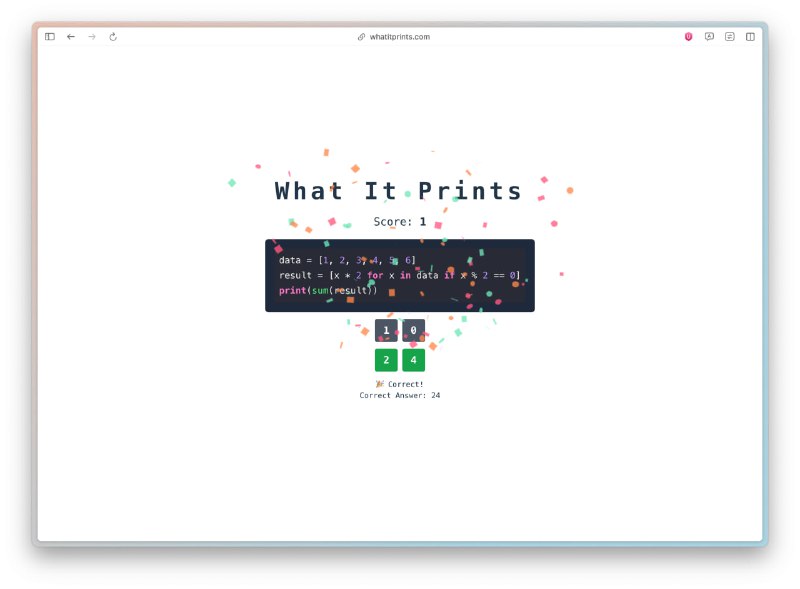
Task: Click the print(sum(result)) code line
Action: click(x=328, y=290)
